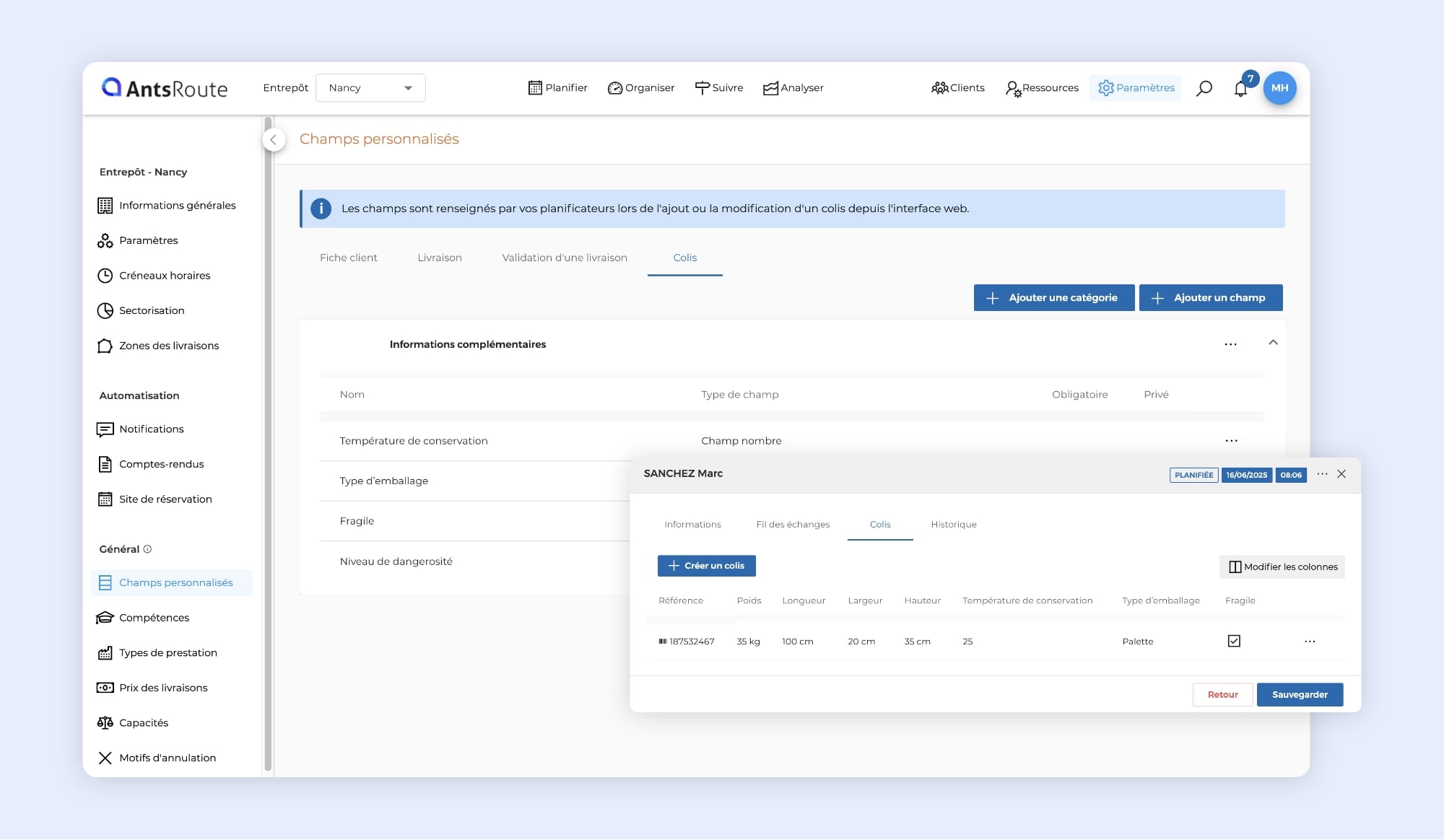
Task: Open Sectorisation in the sidebar
Action: tap(151, 310)
